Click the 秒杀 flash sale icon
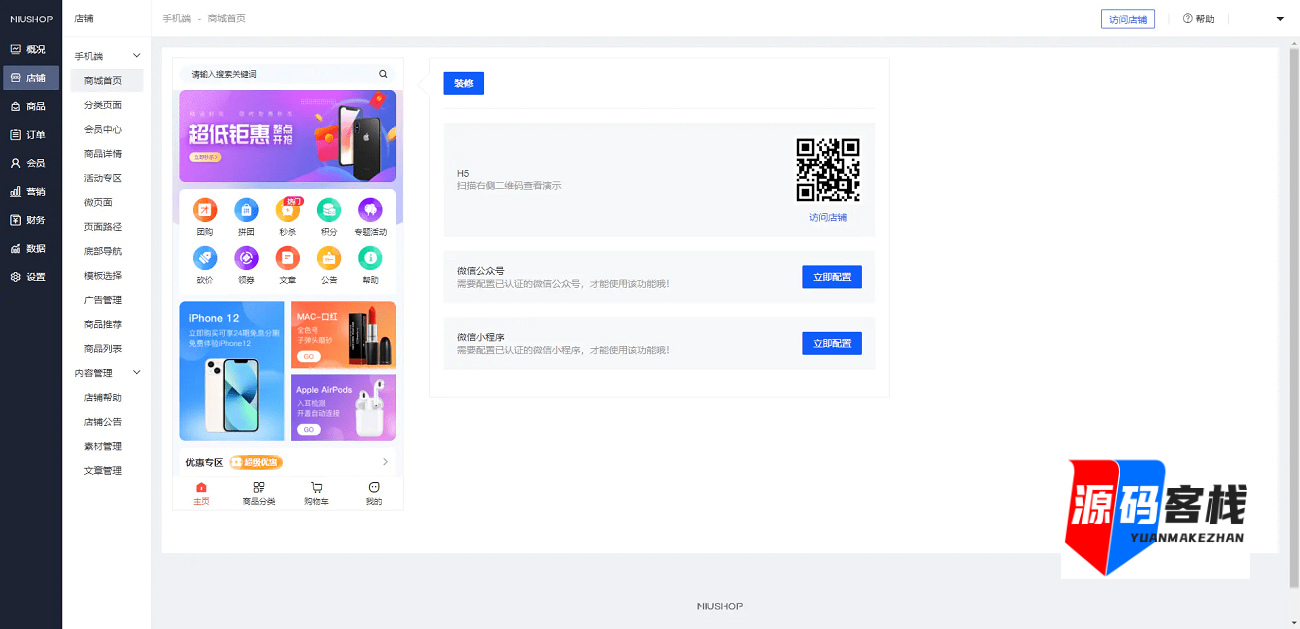Screen dimensions: 1300x629 click(288, 210)
